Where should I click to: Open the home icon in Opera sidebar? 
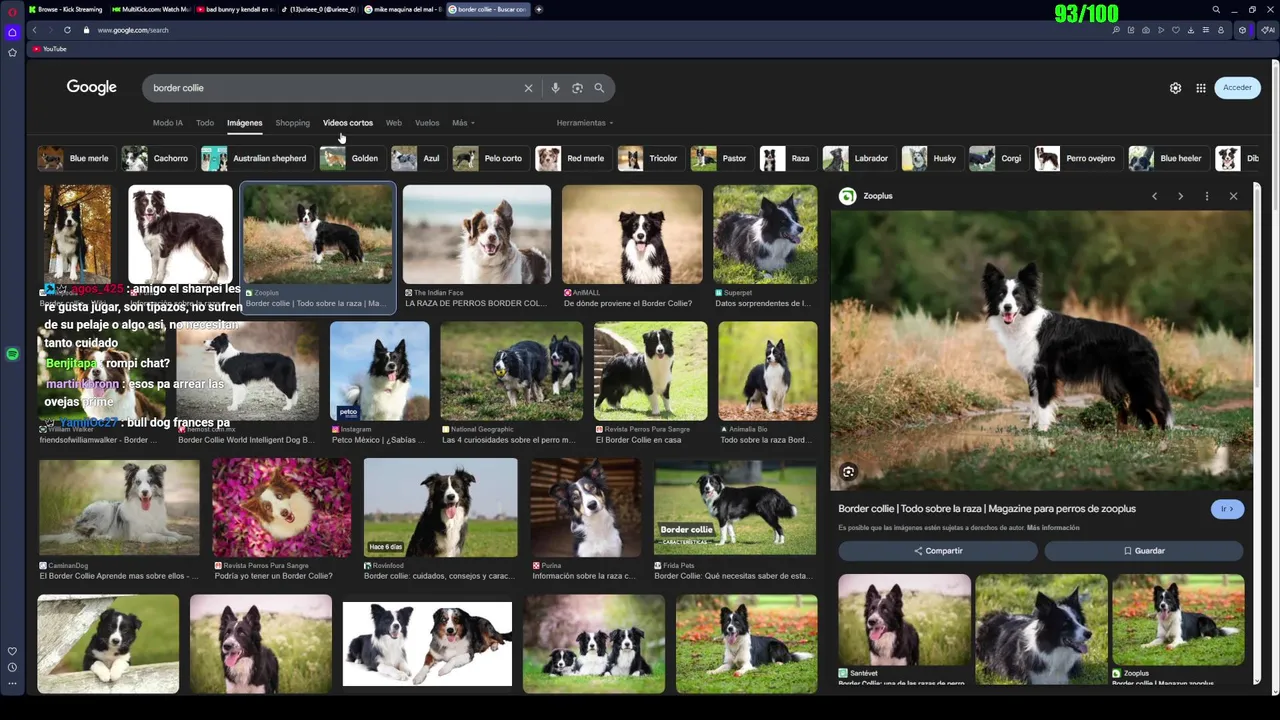pos(12,32)
